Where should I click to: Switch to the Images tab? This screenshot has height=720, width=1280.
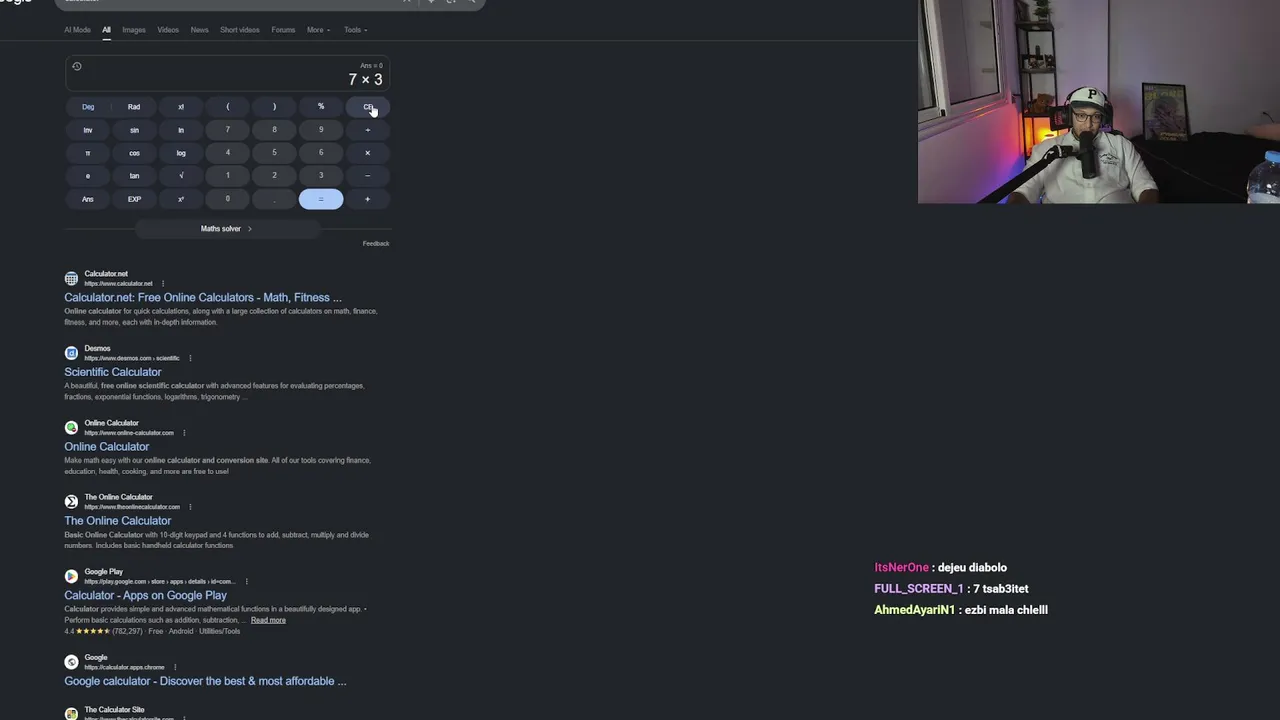tap(134, 30)
